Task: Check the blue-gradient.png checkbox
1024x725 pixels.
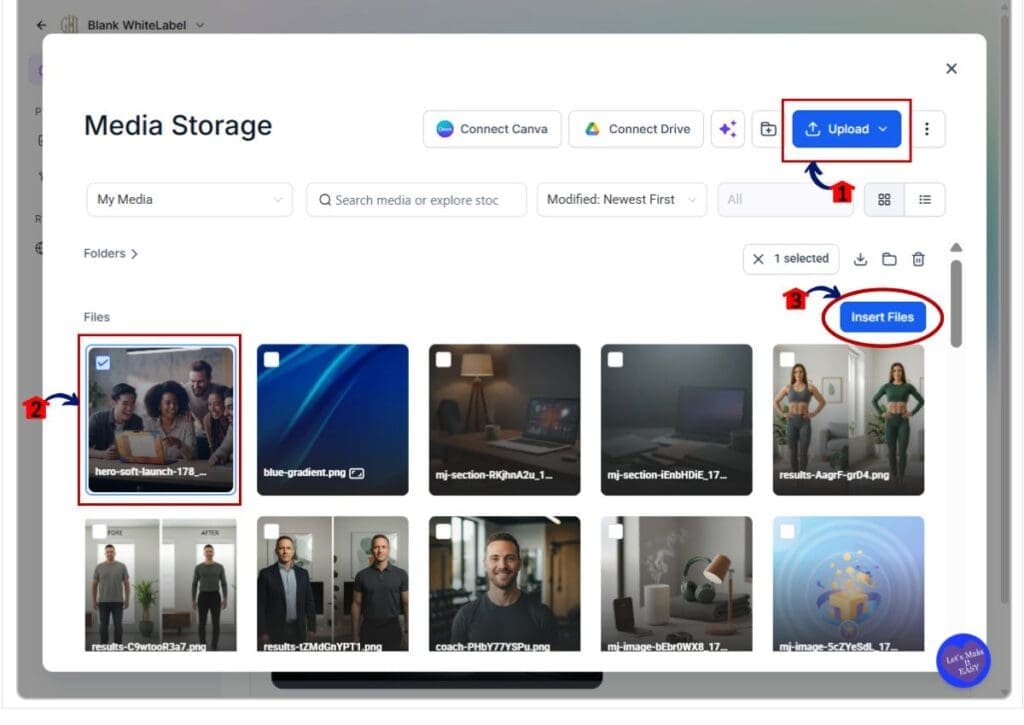Action: tap(272, 359)
